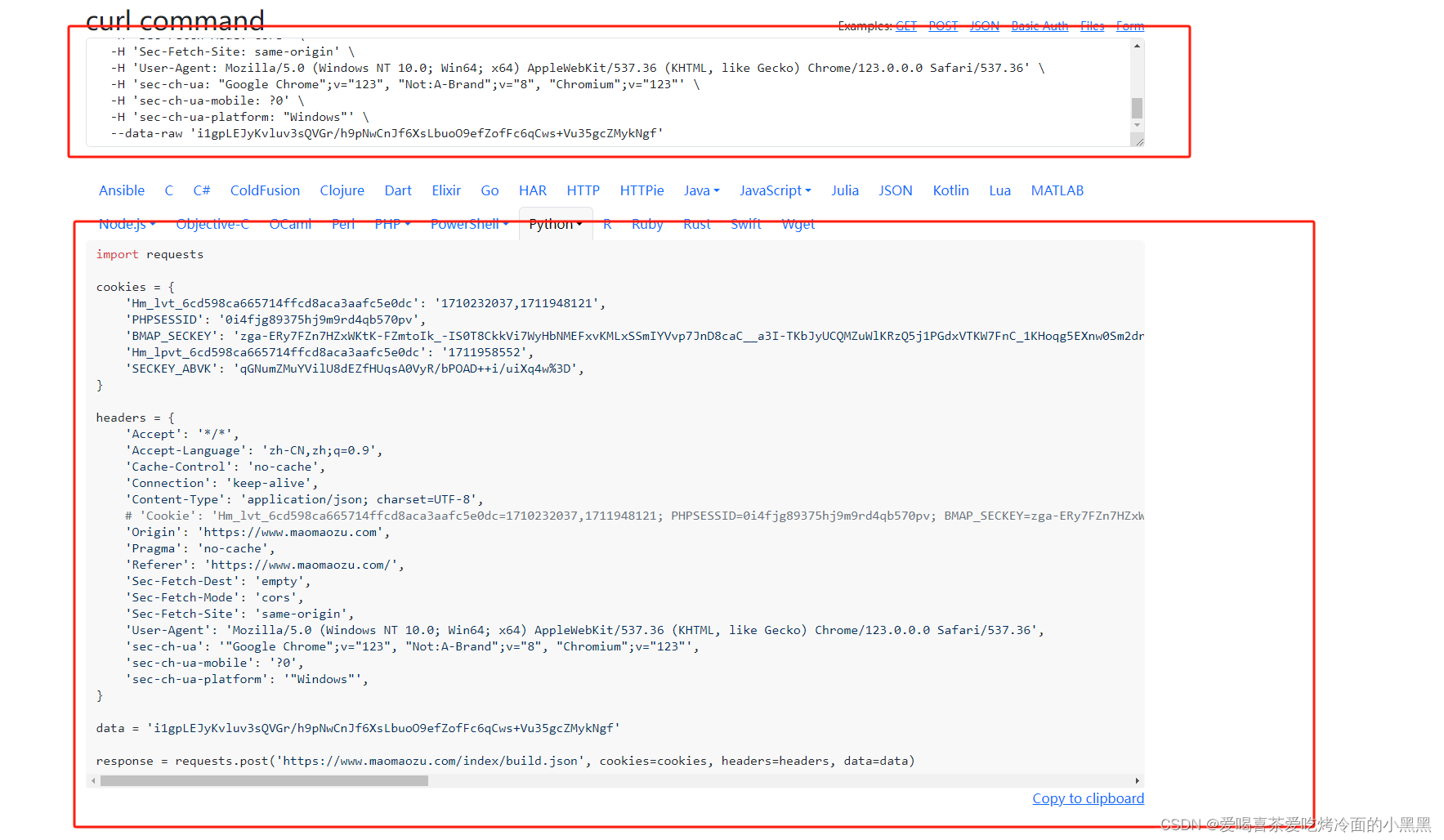This screenshot has width=1444, height=840.
Task: Click the '--data-raw' line in curl command
Action: tap(387, 133)
